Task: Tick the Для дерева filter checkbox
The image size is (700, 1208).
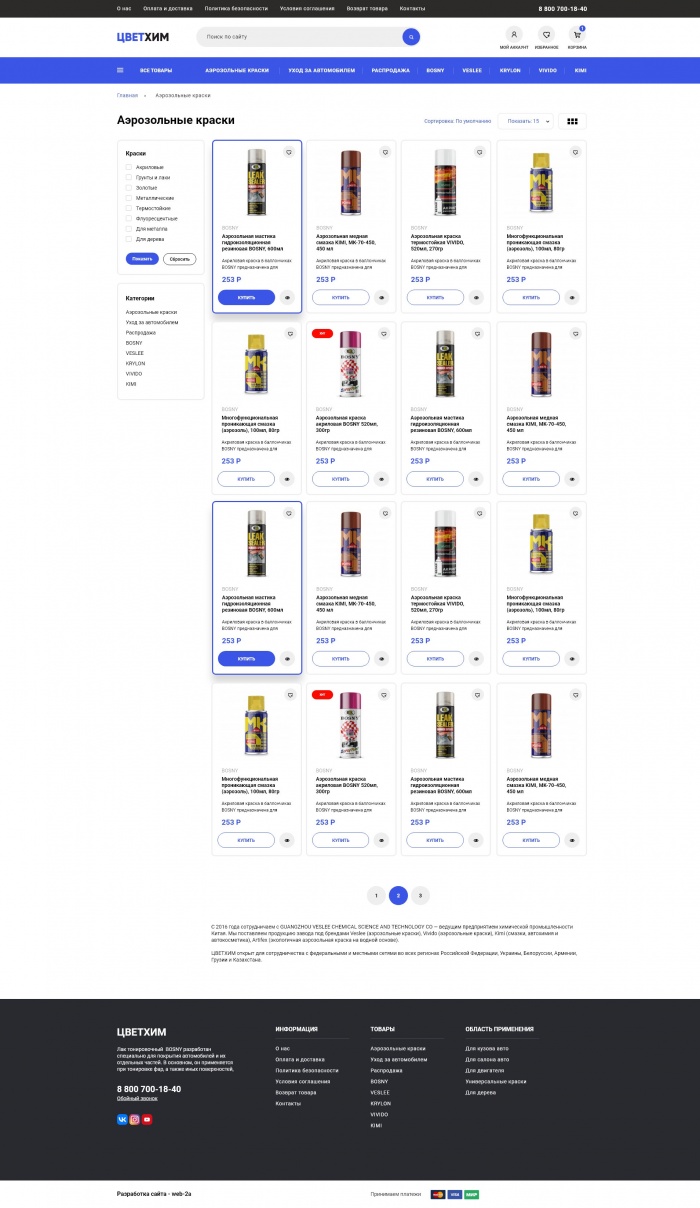Action: 129,239
